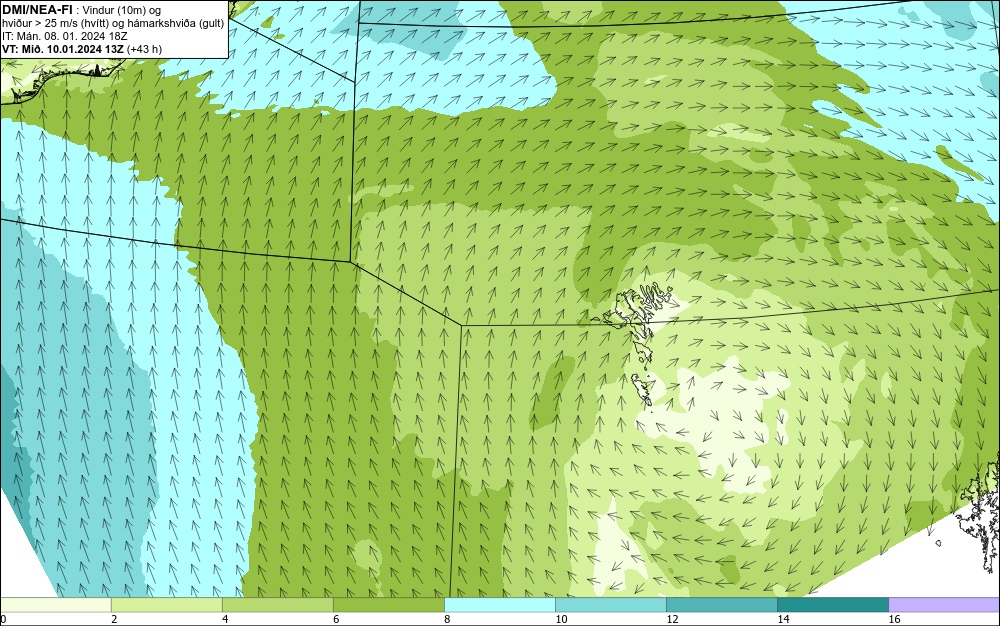The width and height of the screenshot is (1000, 626).
Task: Click the 6–8 m/s dark green swatch
Action: pyautogui.click(x=388, y=605)
